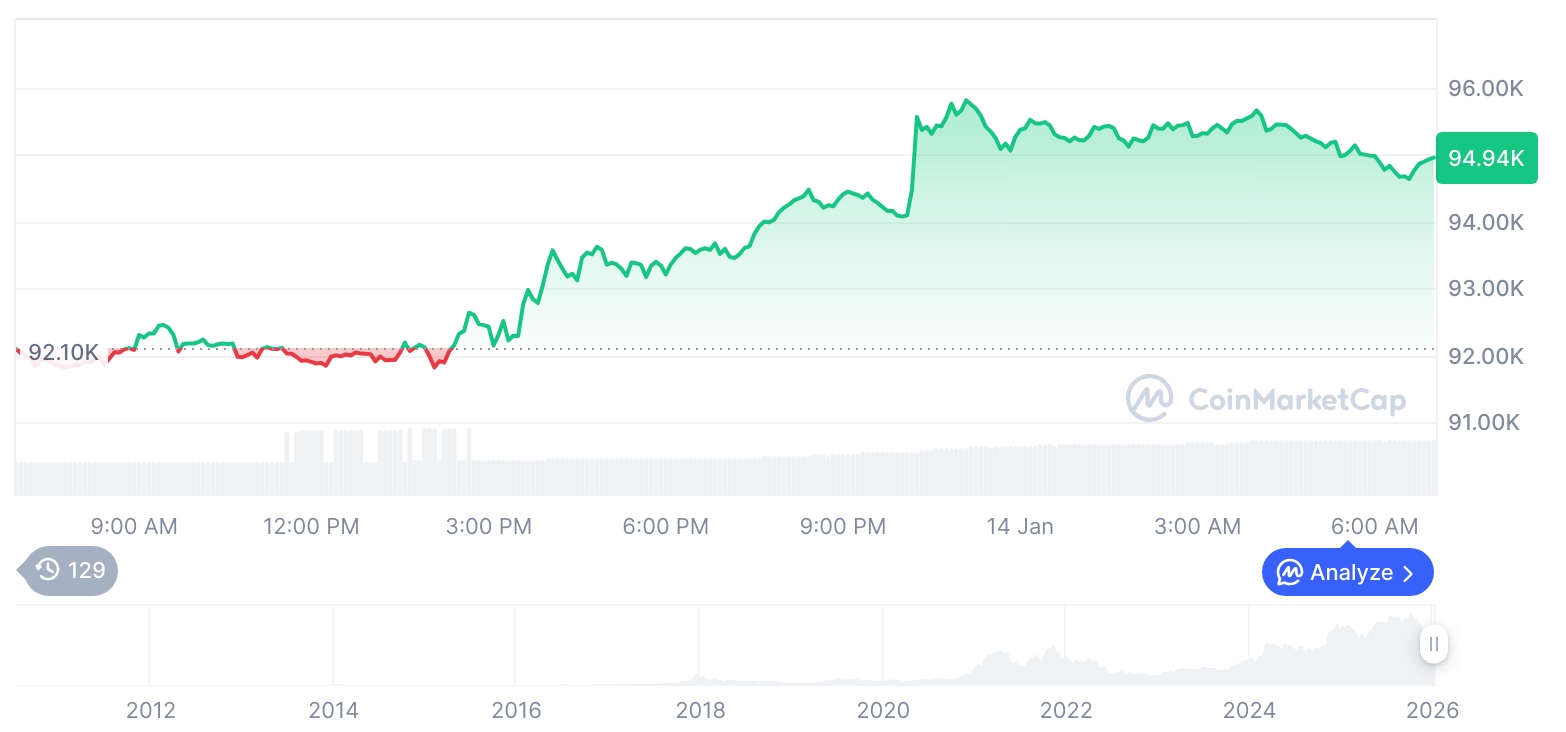Pick 2022 on the overview timeline
The width and height of the screenshot is (1566, 732).
[1066, 710]
